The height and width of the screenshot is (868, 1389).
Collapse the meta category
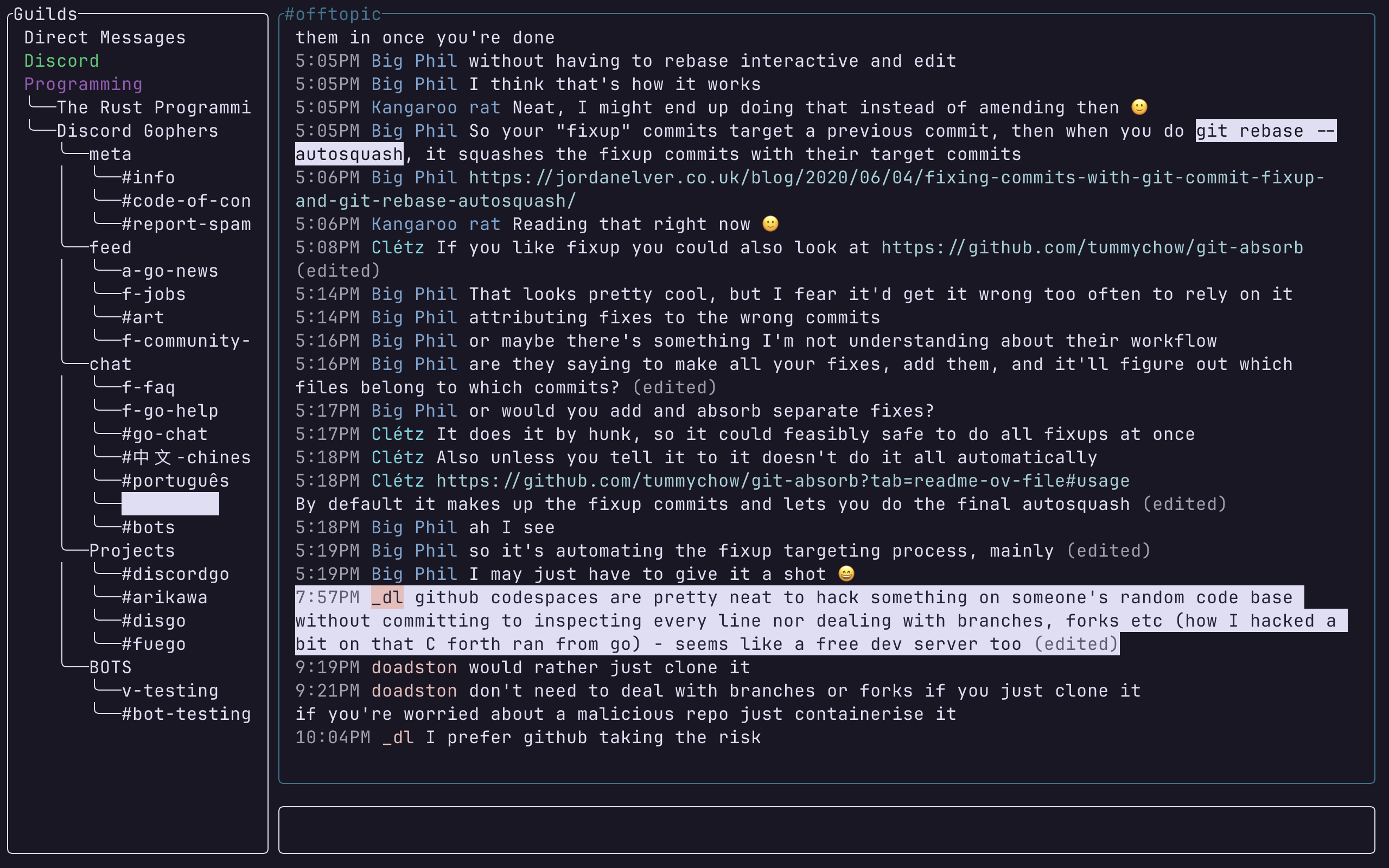(x=111, y=155)
